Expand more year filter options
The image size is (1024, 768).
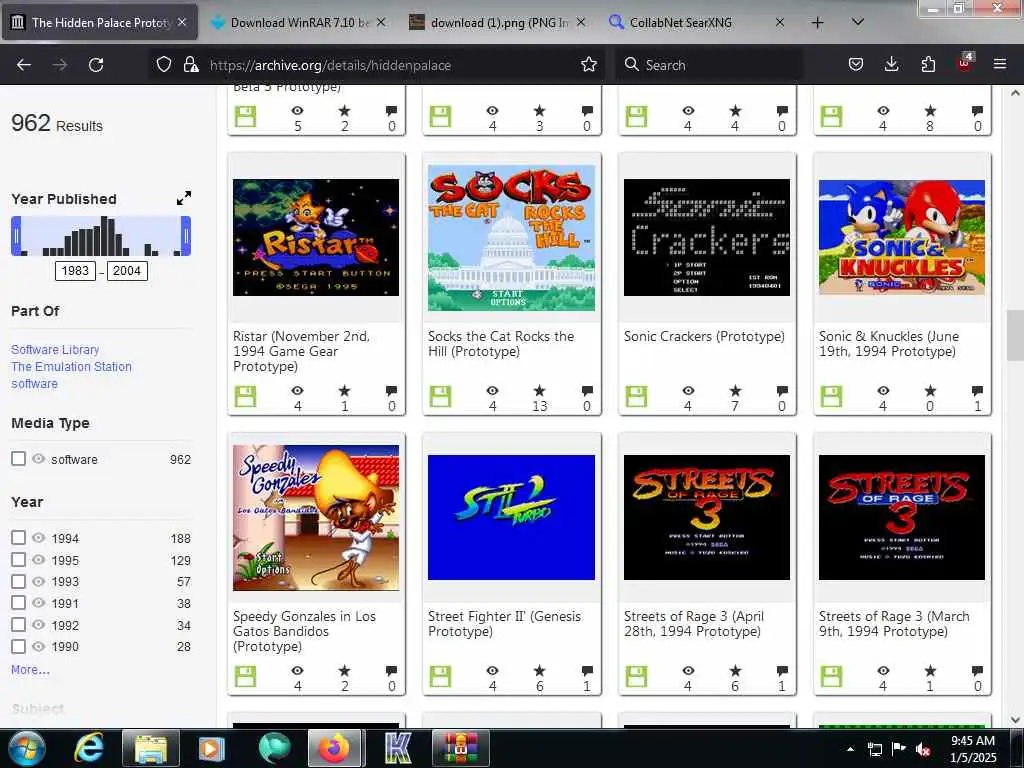[x=30, y=669]
